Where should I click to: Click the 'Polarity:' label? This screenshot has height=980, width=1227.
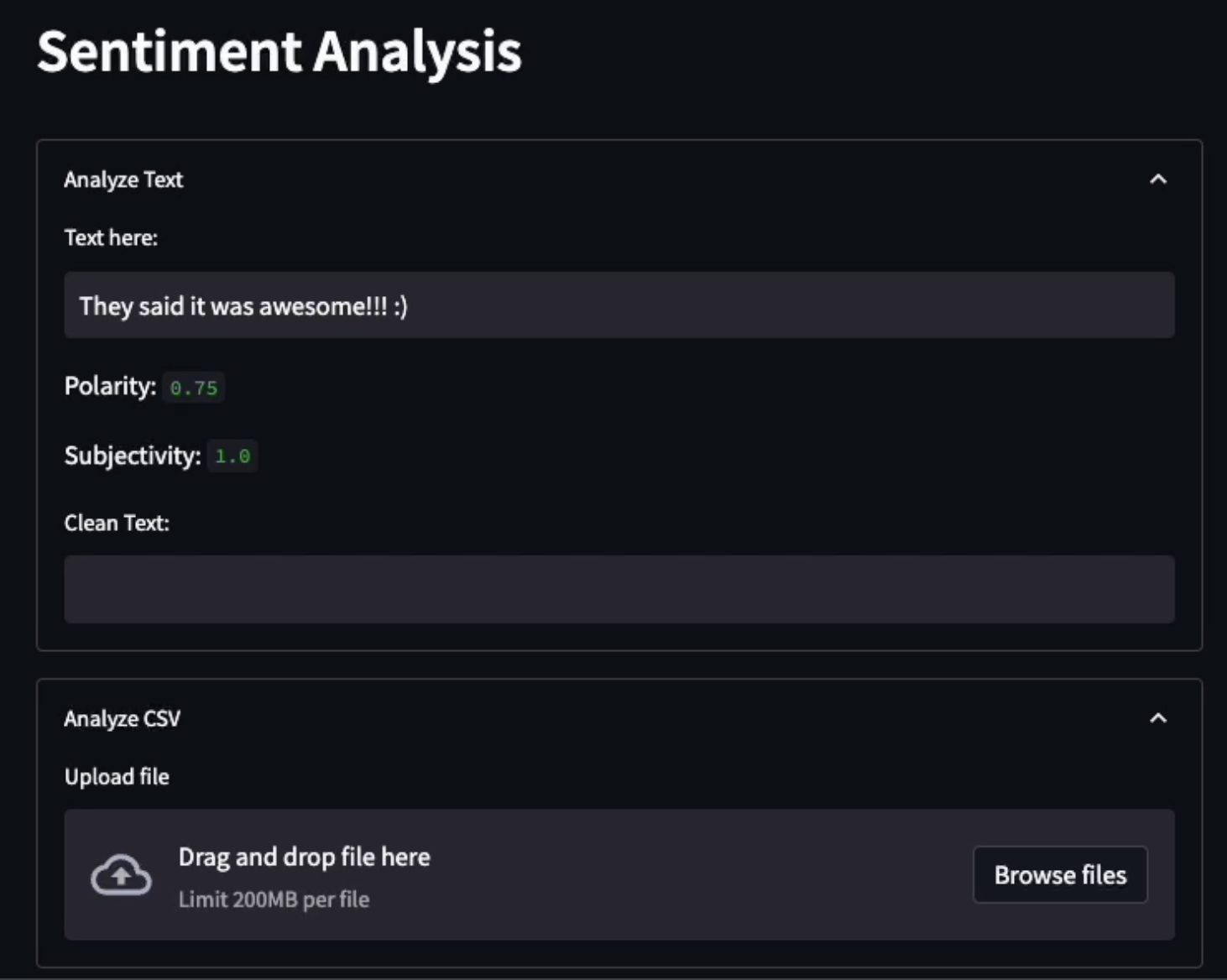click(x=110, y=386)
